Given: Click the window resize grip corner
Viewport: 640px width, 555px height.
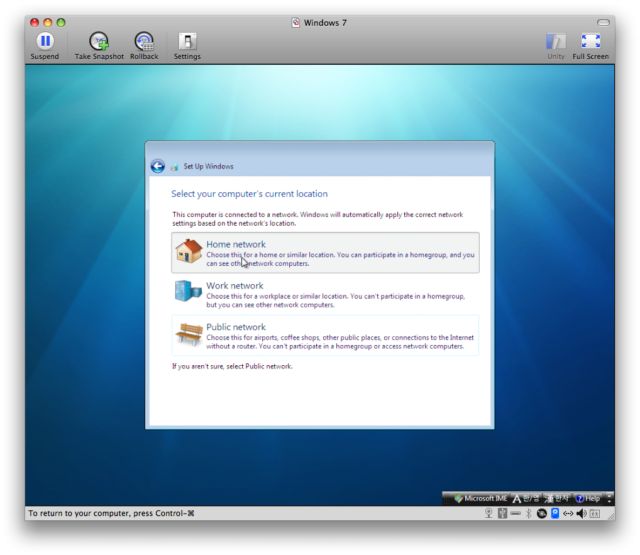Looking at the screenshot, I should click(611, 515).
